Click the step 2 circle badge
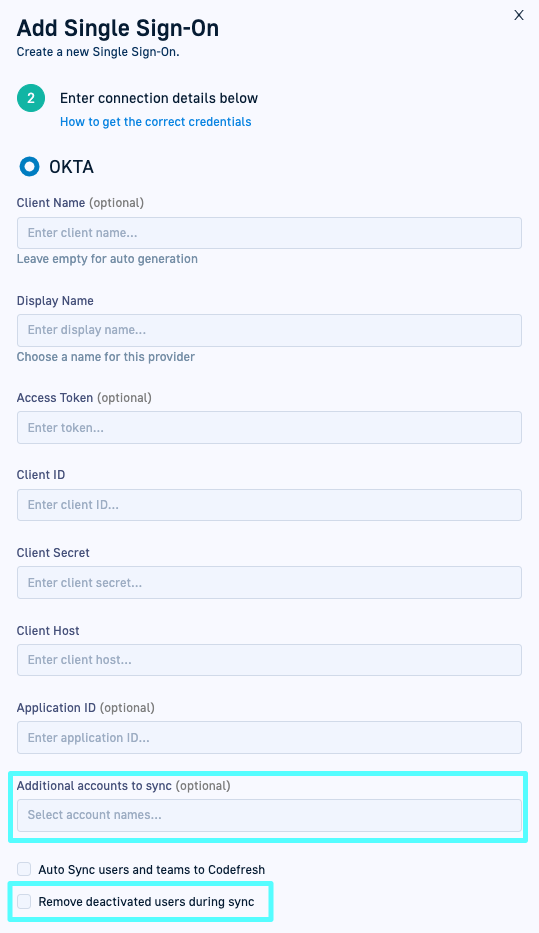 point(31,98)
